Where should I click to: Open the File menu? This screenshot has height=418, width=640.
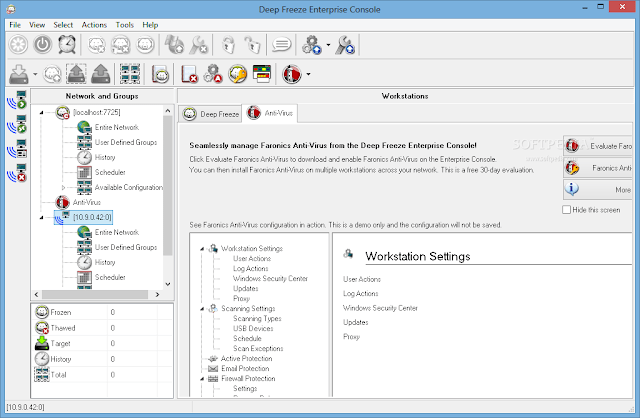tap(15, 25)
